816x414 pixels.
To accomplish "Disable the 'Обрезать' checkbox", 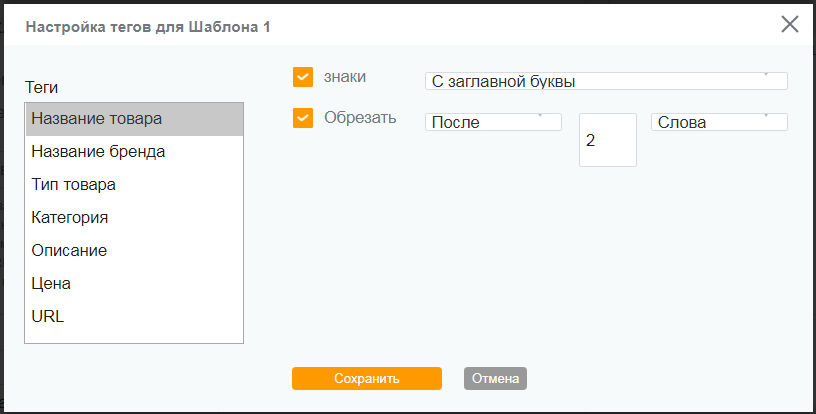I will 304,119.
